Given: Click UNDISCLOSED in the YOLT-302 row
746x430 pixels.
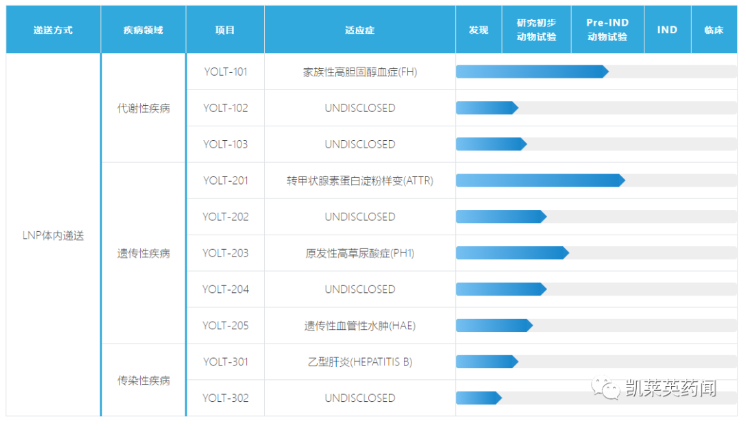Looking at the screenshot, I should (360, 398).
